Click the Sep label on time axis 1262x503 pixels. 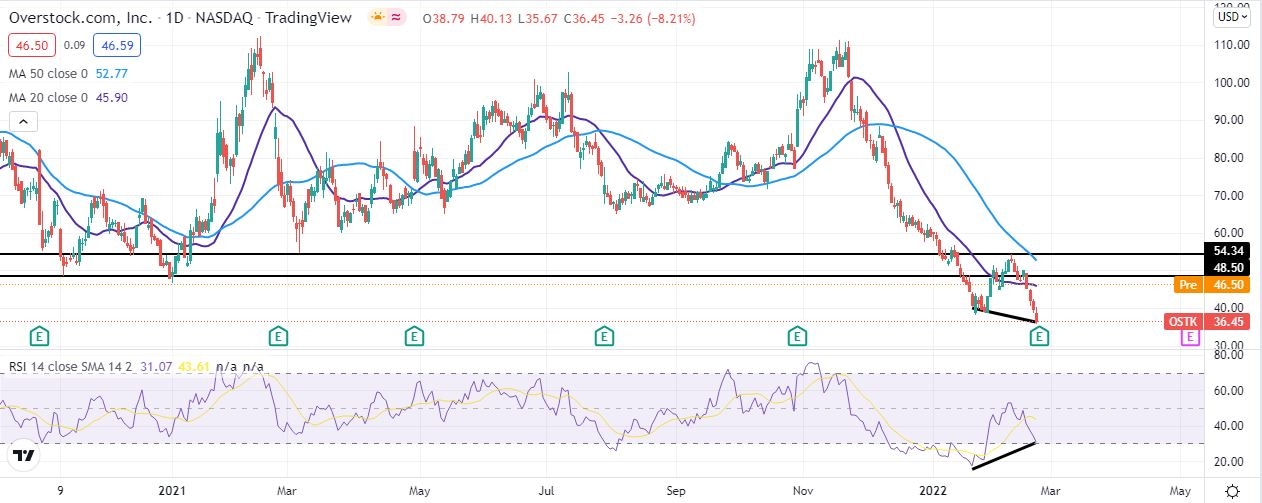(x=675, y=491)
